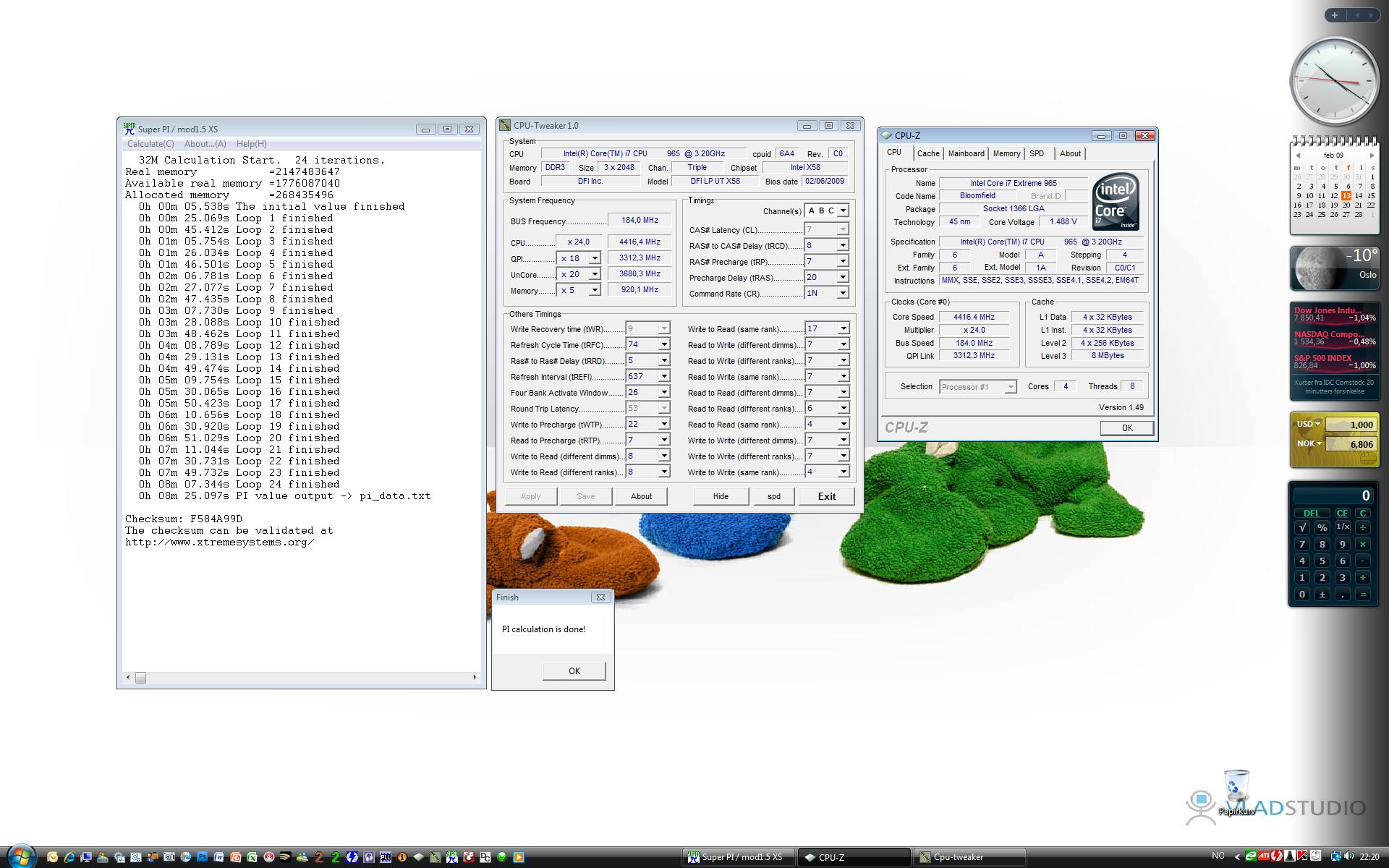Click OK in the Finish dialog
The height and width of the screenshot is (868, 1389).
coord(574,671)
